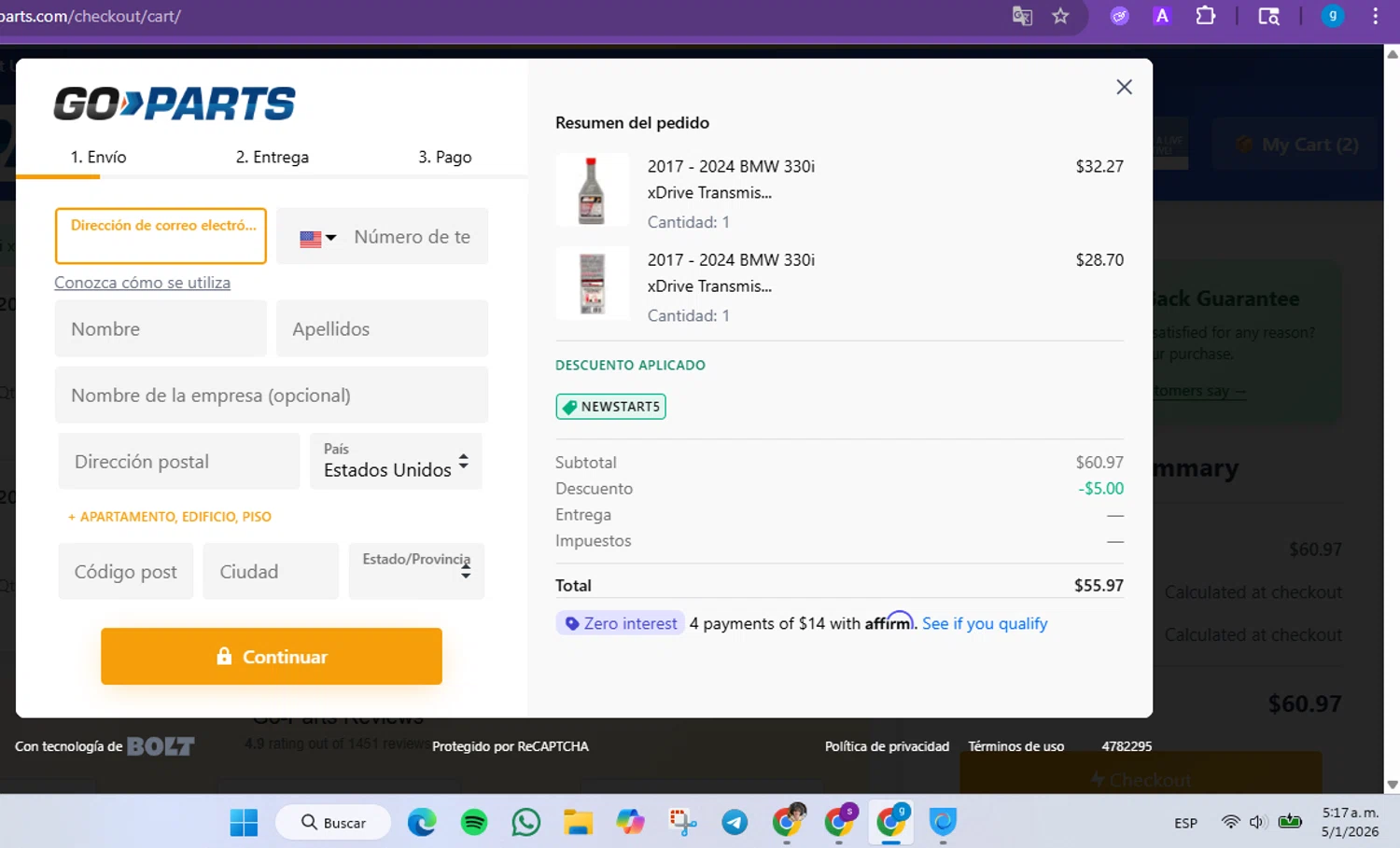Viewport: 1400px width, 848px height.
Task: Open the Wi-Fi network tray icon
Action: coord(1230,822)
